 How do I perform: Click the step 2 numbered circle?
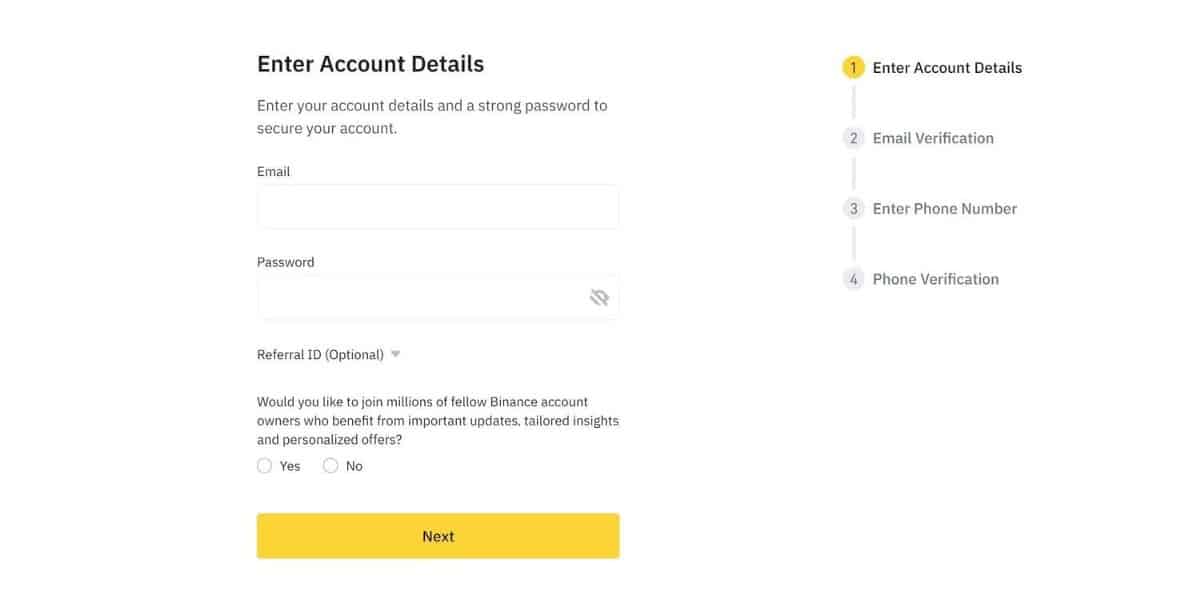[x=853, y=138]
